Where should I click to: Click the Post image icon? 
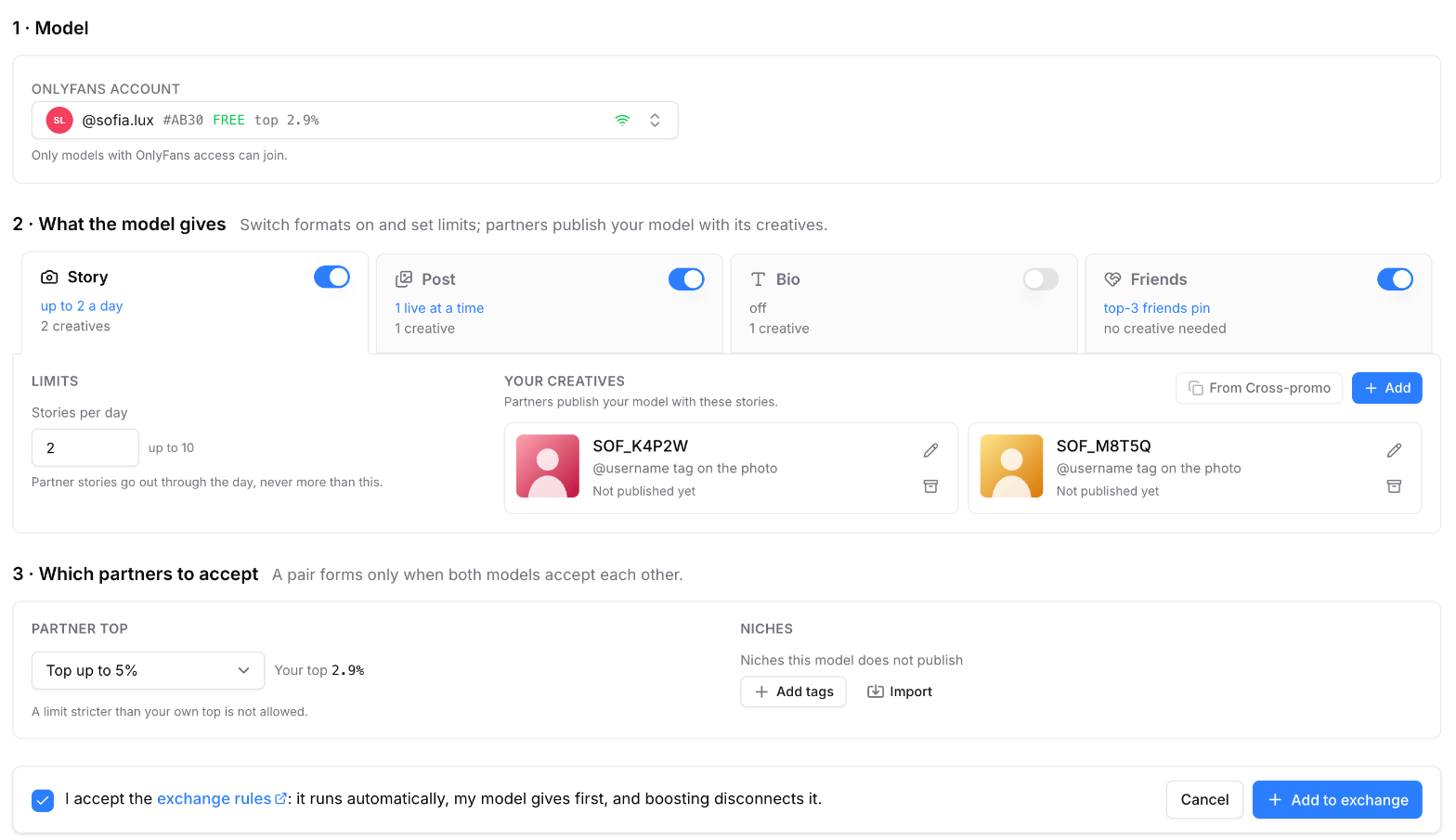click(404, 279)
